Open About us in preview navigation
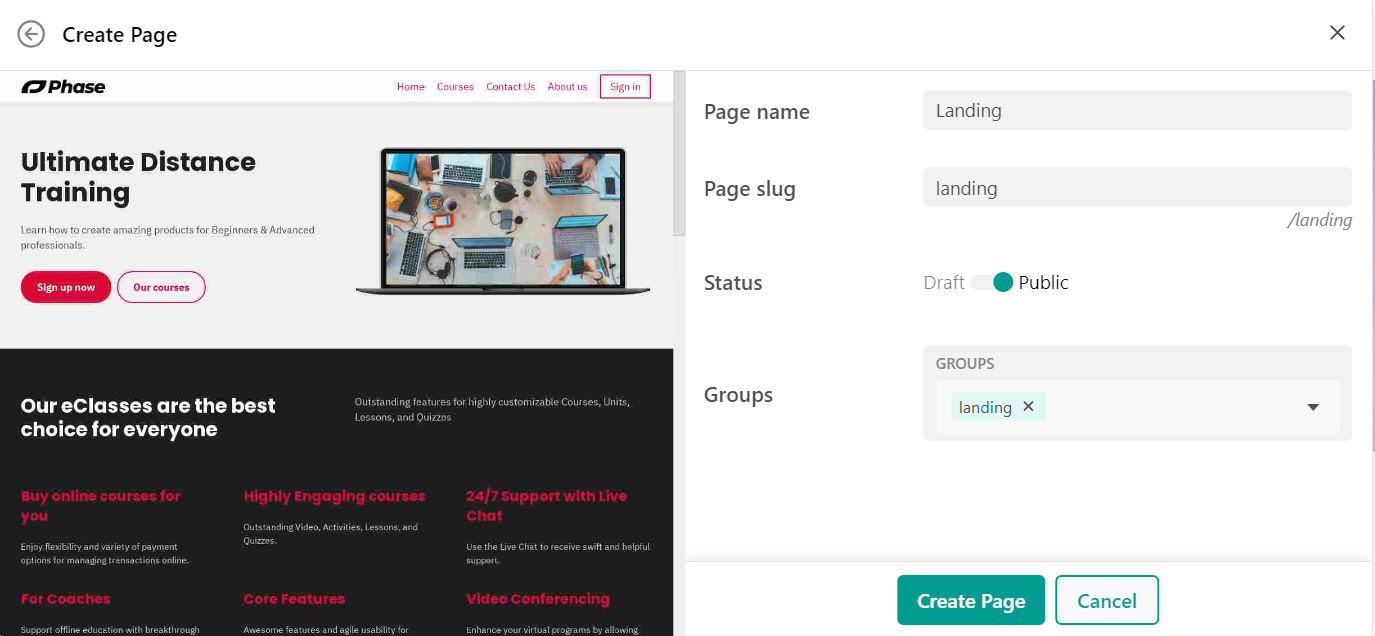1375x636 pixels. click(x=567, y=87)
